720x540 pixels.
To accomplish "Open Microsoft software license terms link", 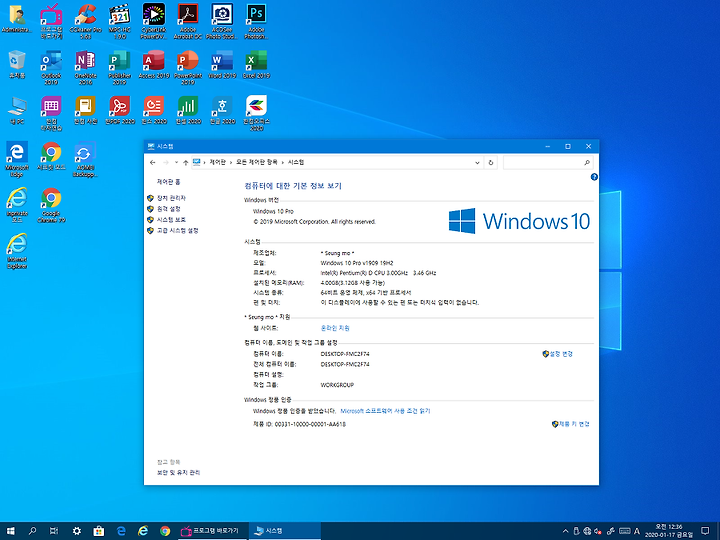I will pos(385,411).
